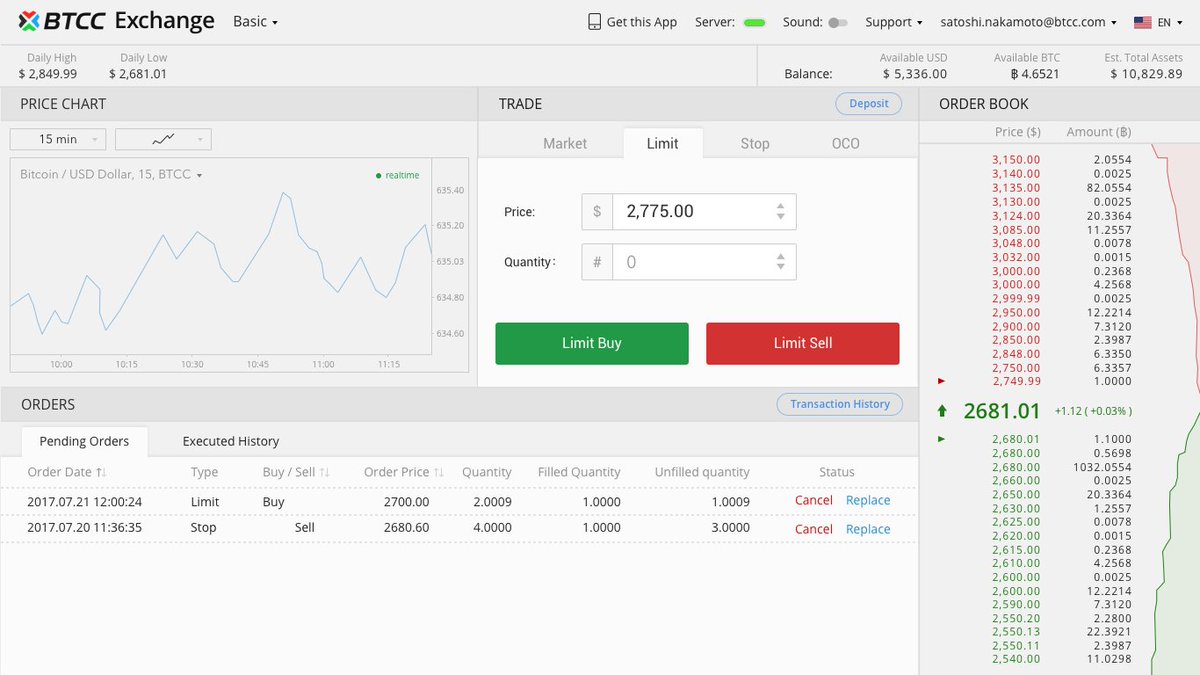The width and height of the screenshot is (1200, 675).
Task: Click the green up arrow beside 2681.01
Action: tap(942, 410)
